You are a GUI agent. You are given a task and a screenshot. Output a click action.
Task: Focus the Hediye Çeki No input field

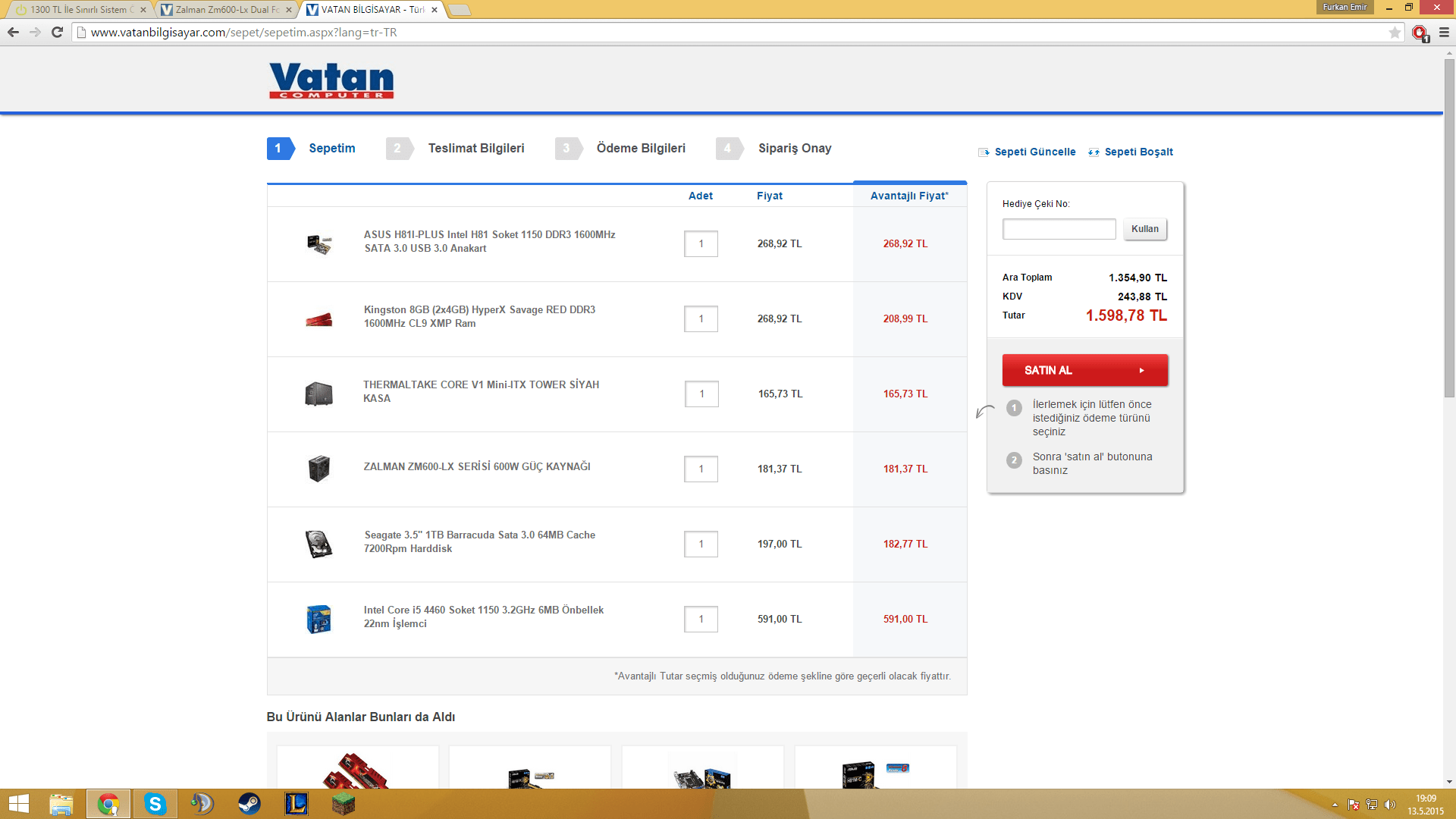click(x=1059, y=229)
